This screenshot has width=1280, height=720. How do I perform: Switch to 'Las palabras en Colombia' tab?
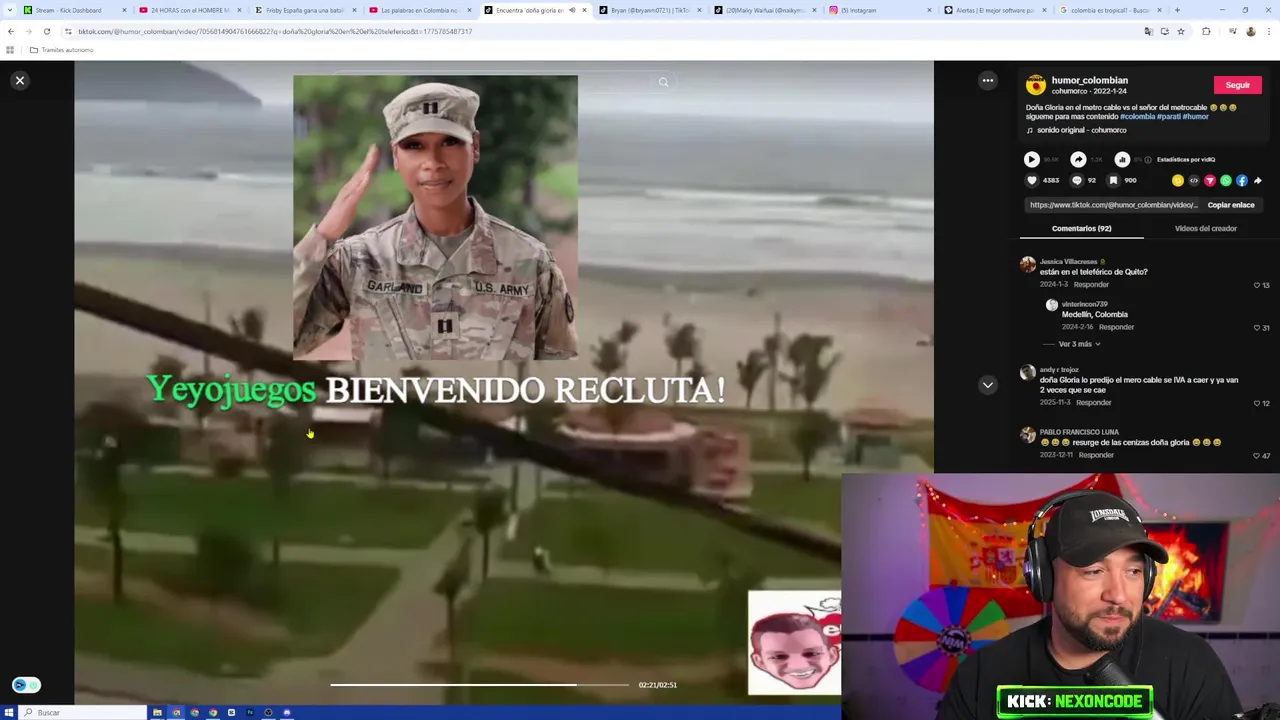tap(419, 10)
